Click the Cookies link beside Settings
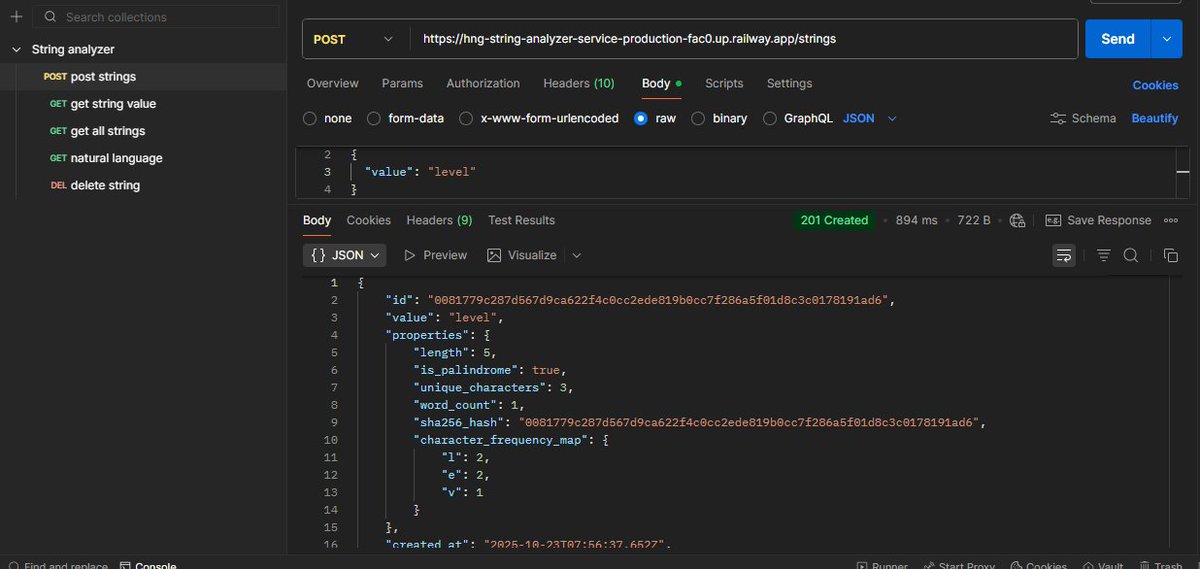Image resolution: width=1200 pixels, height=569 pixels. click(x=1155, y=85)
